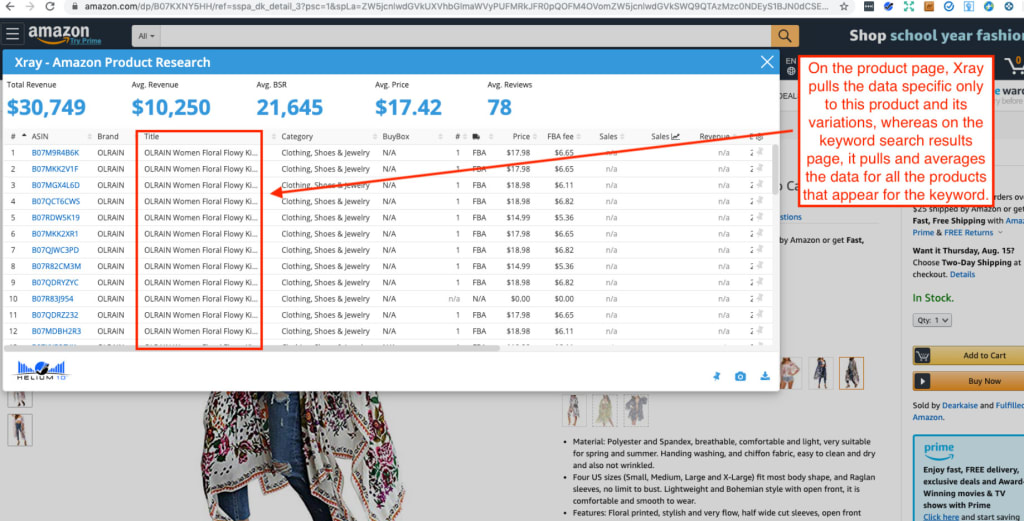Sort by the Sales trend chart column
Image resolution: width=1024 pixels, height=521 pixels.
(665, 136)
